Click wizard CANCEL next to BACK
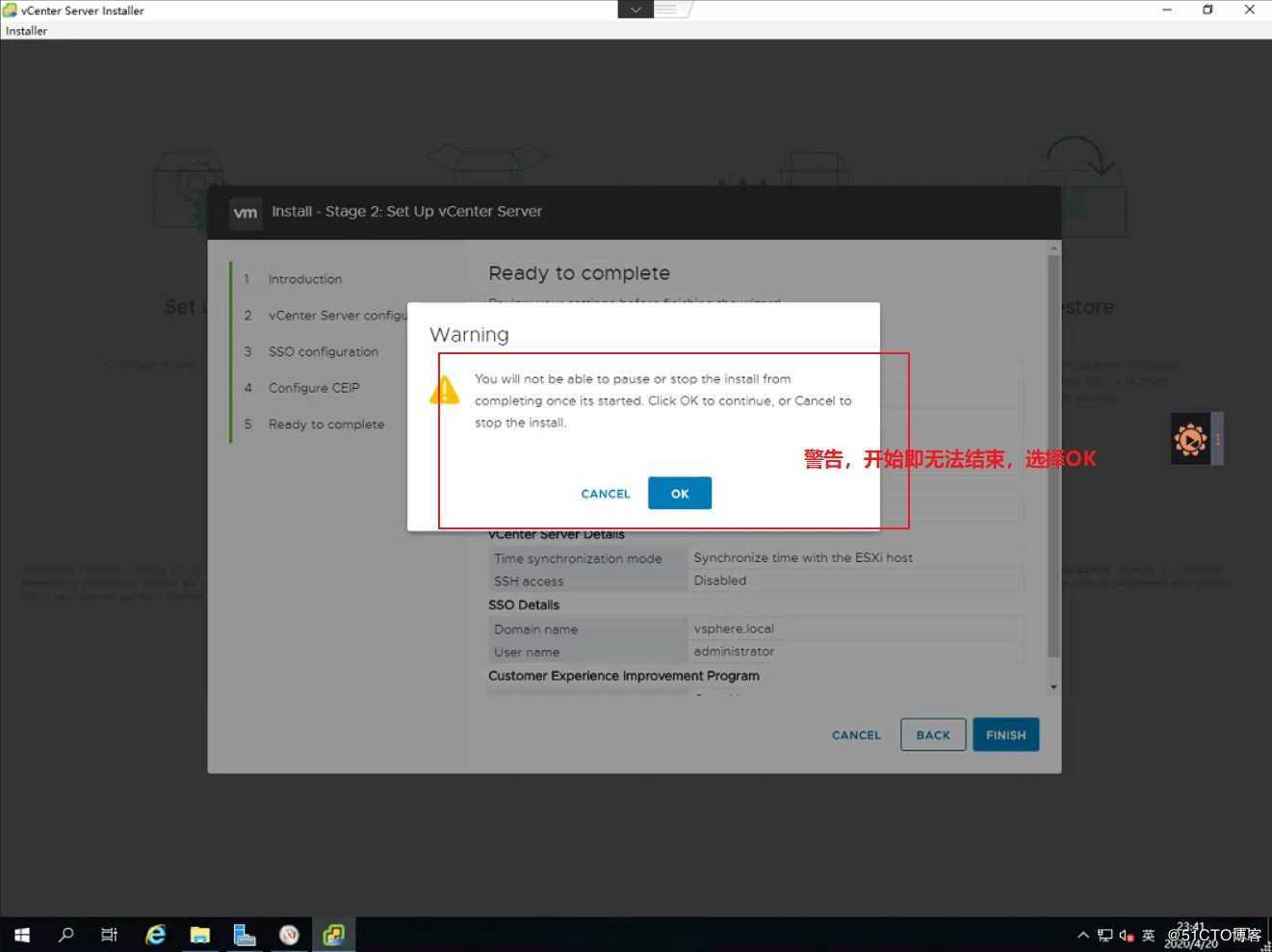 856,734
